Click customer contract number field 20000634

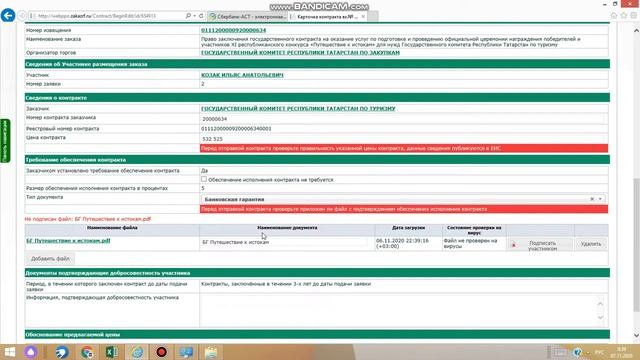click(x=403, y=119)
